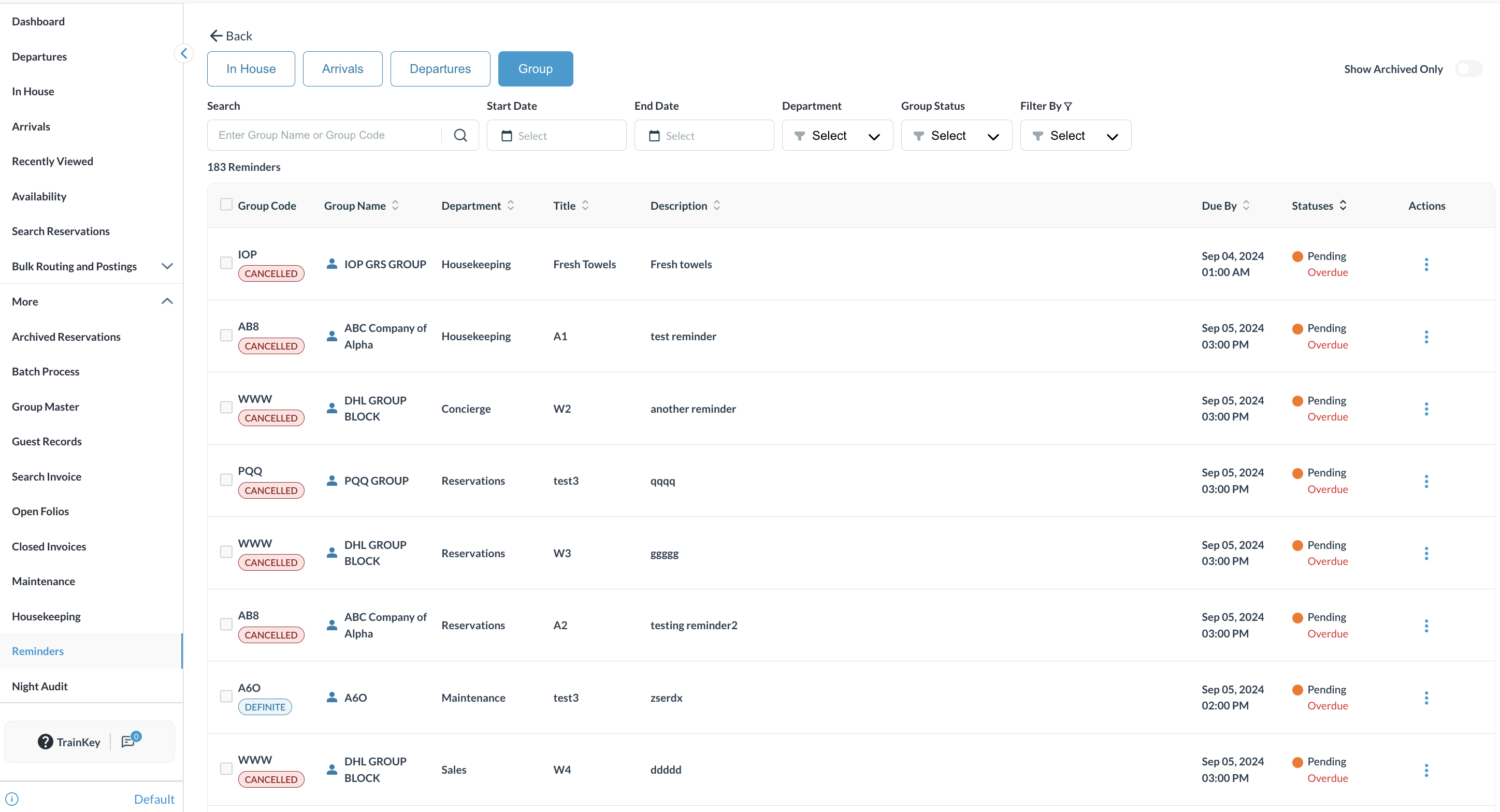Open the Group Status dropdown
The width and height of the screenshot is (1500, 812).
tap(956, 136)
